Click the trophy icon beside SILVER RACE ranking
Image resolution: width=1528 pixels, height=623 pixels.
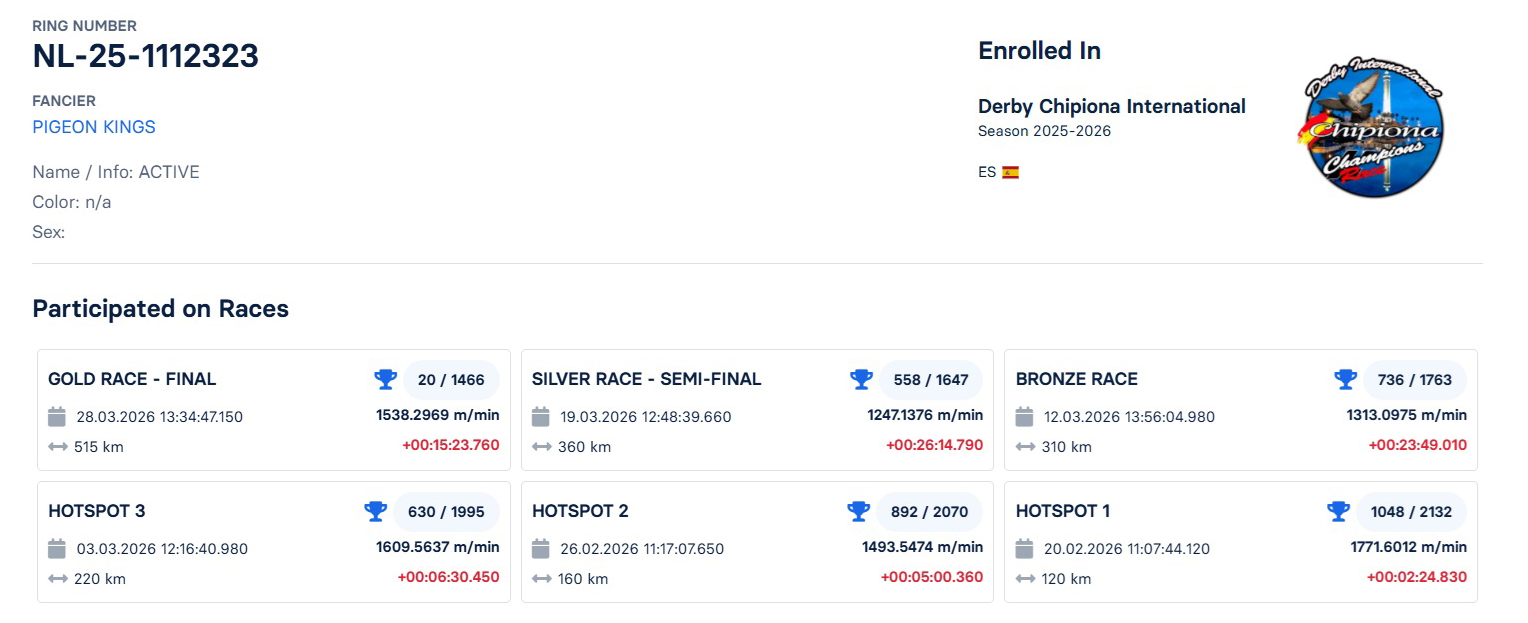tap(861, 379)
